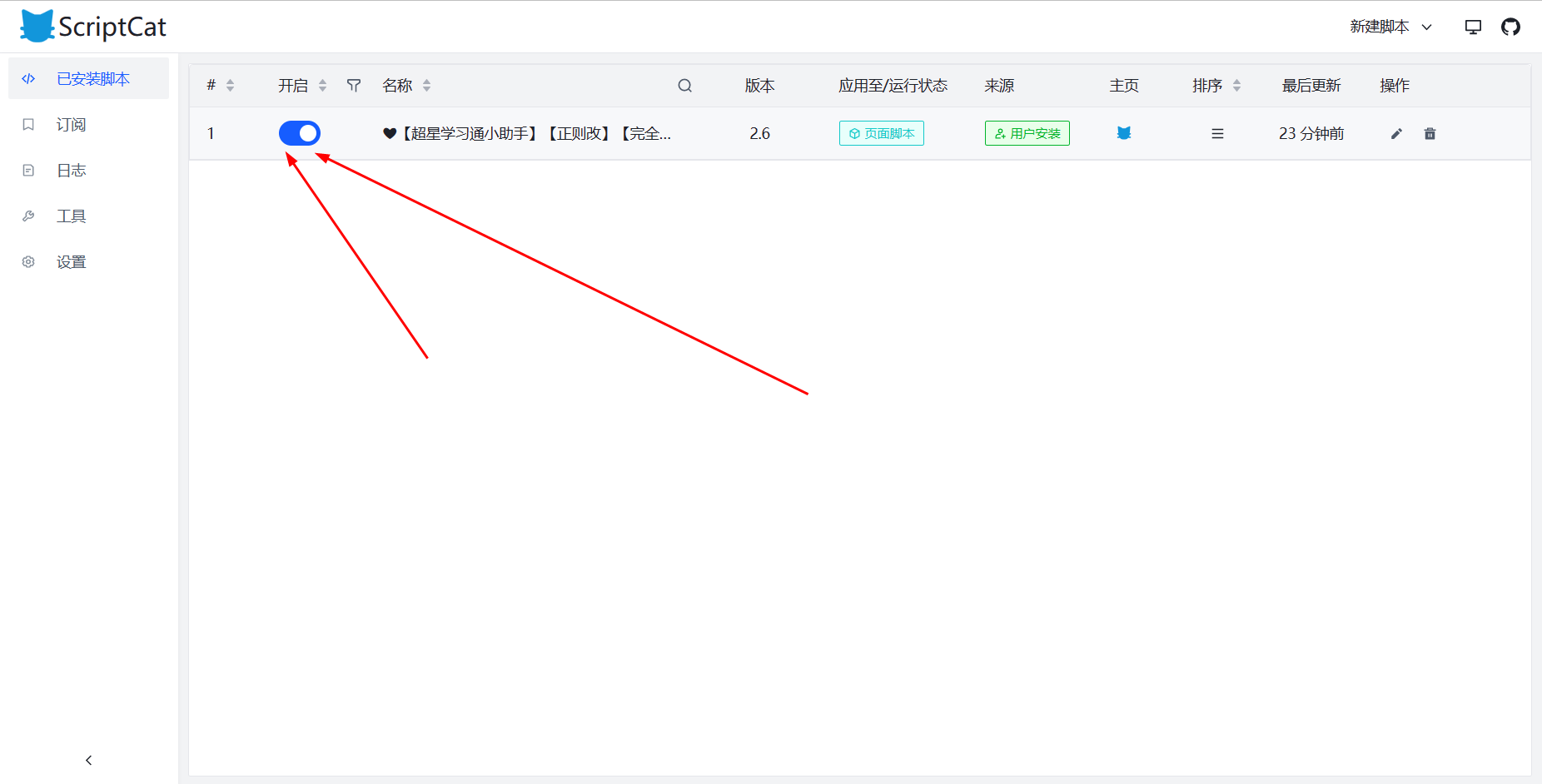Click the 已安装脚本 code icon in sidebar

[28, 78]
